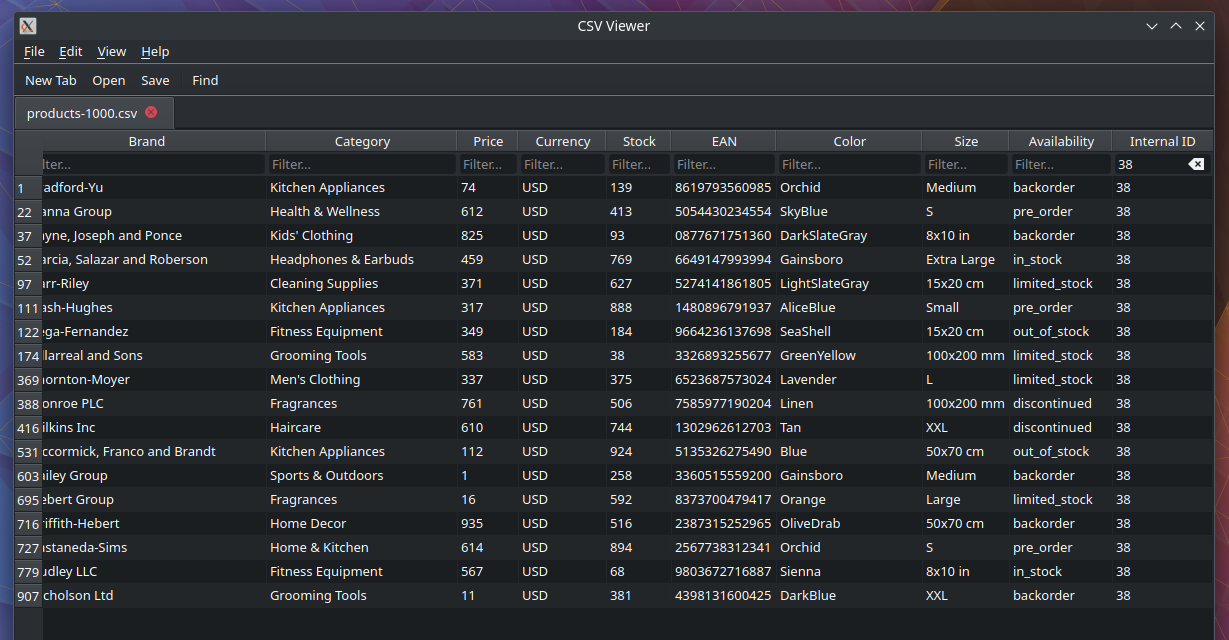
Task: Open the Help menu
Action: [155, 51]
